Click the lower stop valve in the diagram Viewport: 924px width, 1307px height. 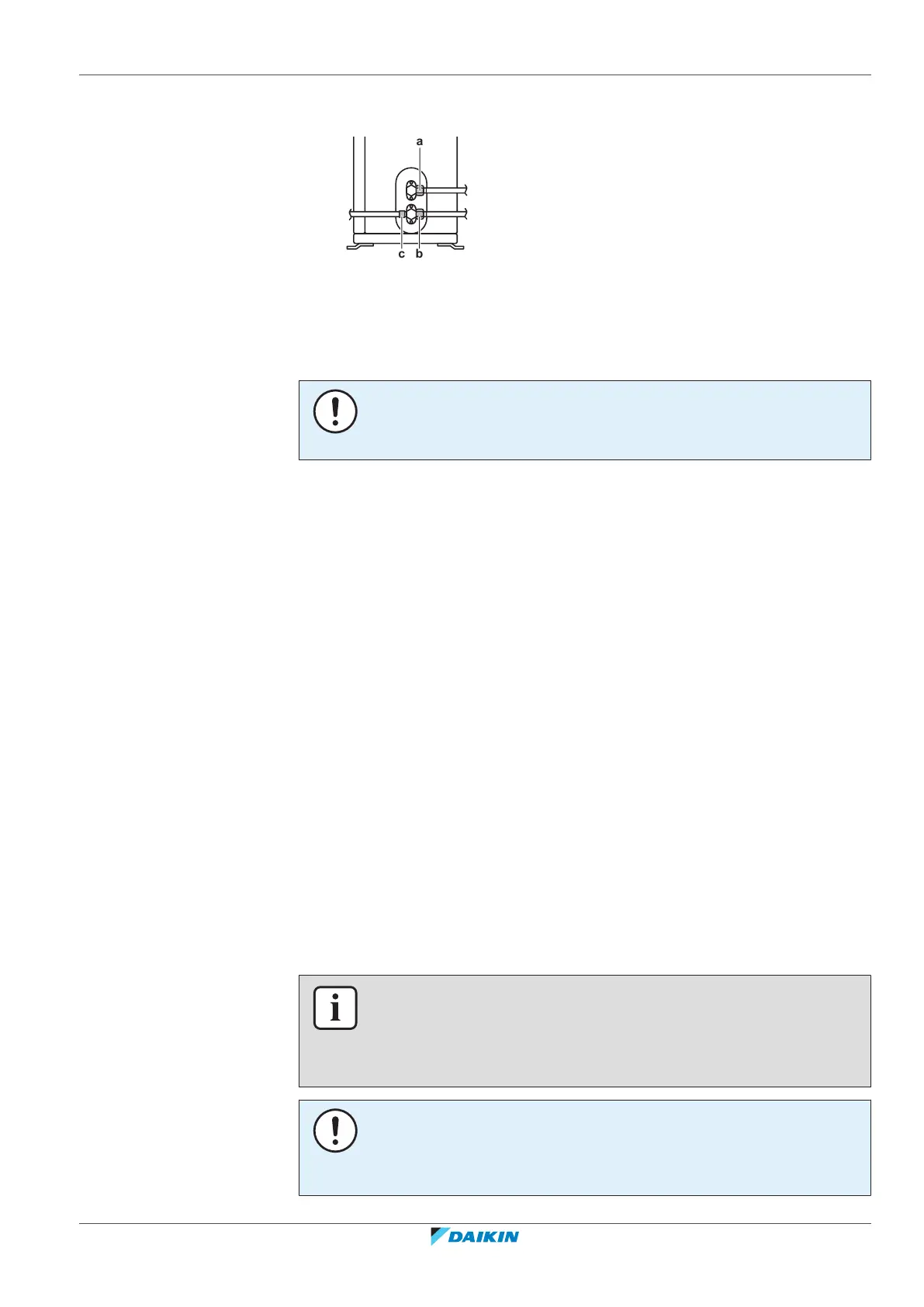410,215
